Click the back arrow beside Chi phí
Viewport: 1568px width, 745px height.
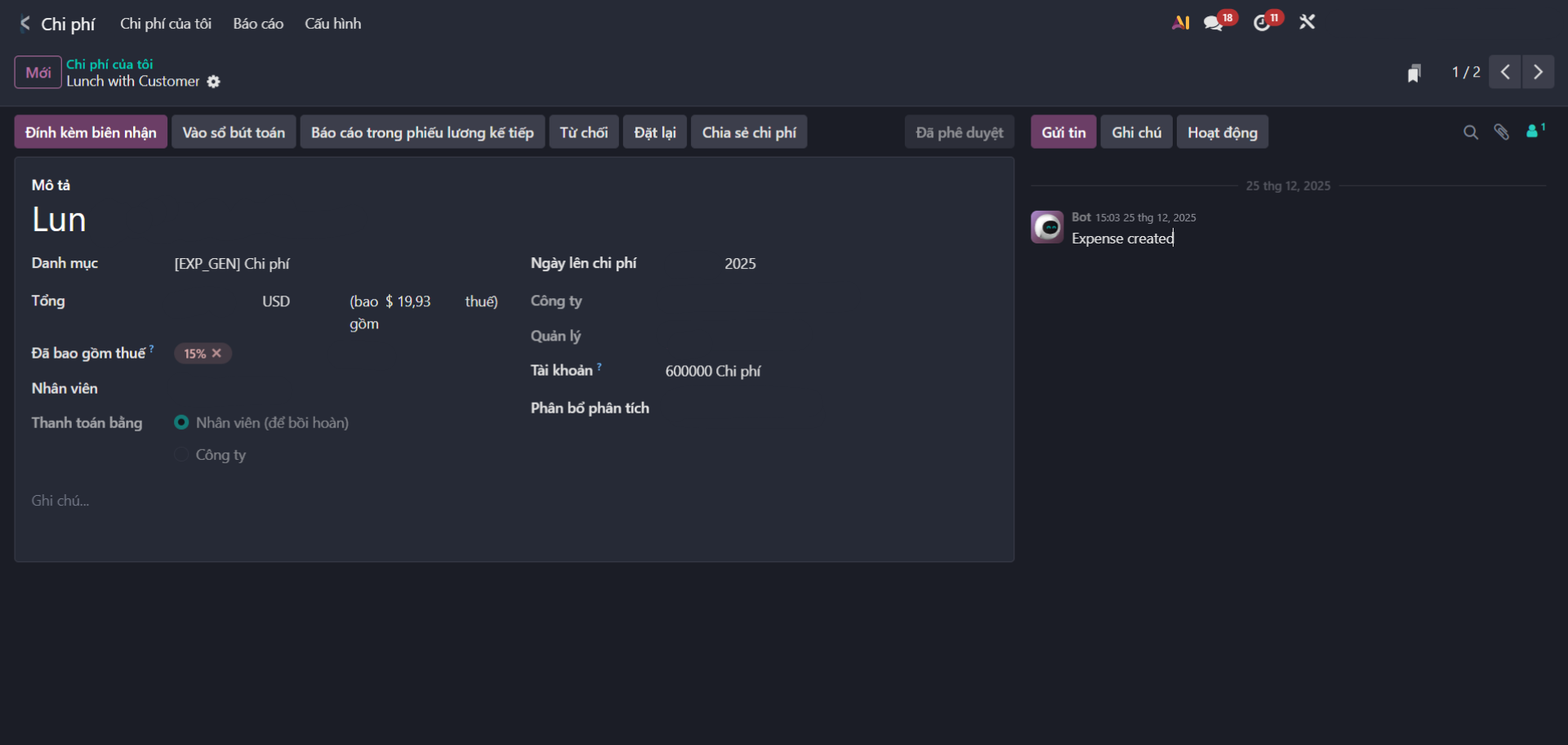(24, 24)
